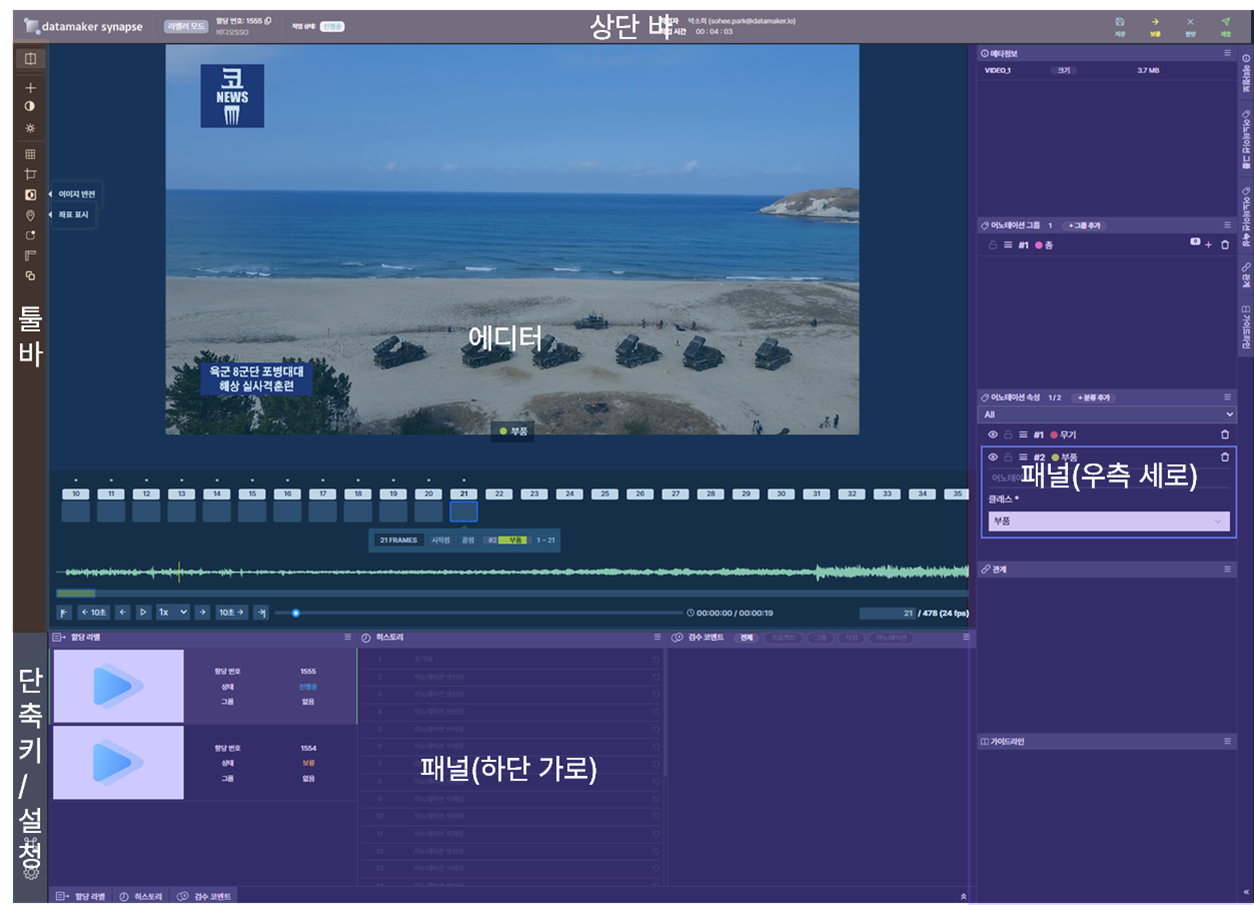Switch to bottom 히스토리 tab

tap(141, 896)
